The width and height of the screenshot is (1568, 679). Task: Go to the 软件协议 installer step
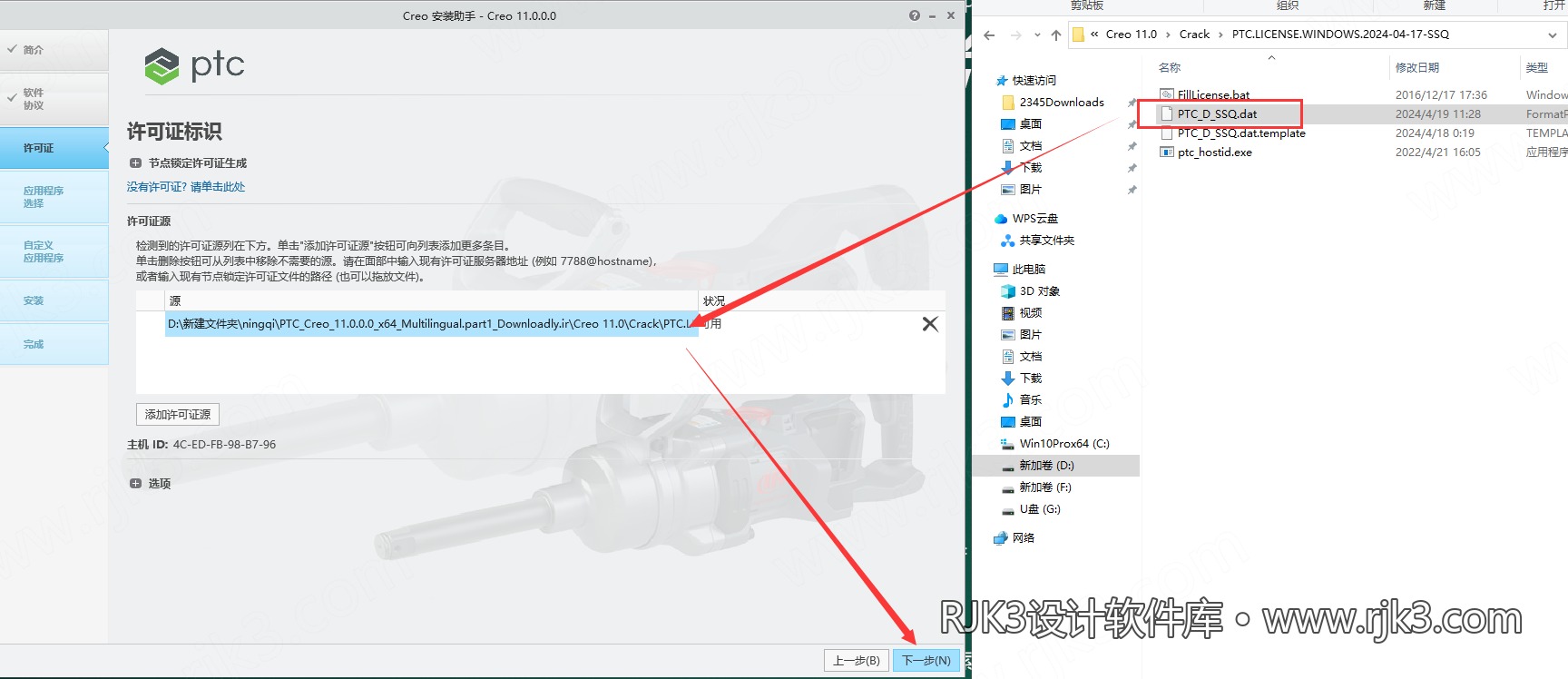coord(54,99)
